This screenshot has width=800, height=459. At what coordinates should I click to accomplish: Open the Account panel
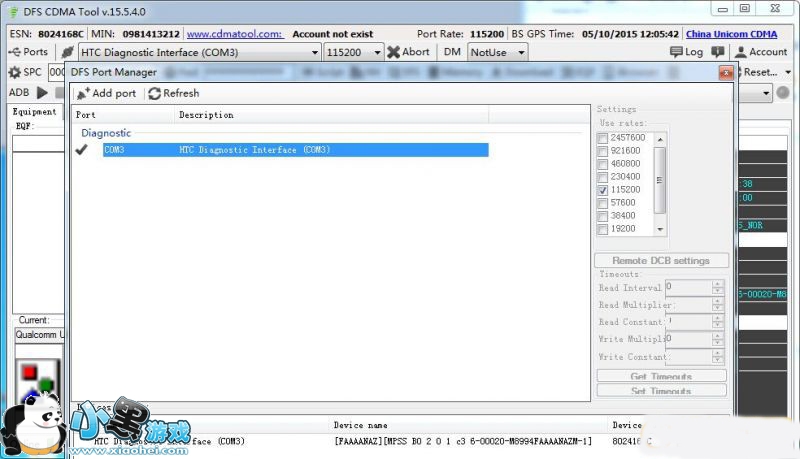point(761,52)
